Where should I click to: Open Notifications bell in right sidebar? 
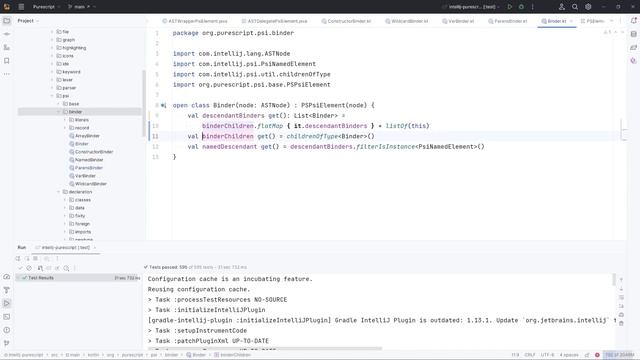tap(633, 20)
